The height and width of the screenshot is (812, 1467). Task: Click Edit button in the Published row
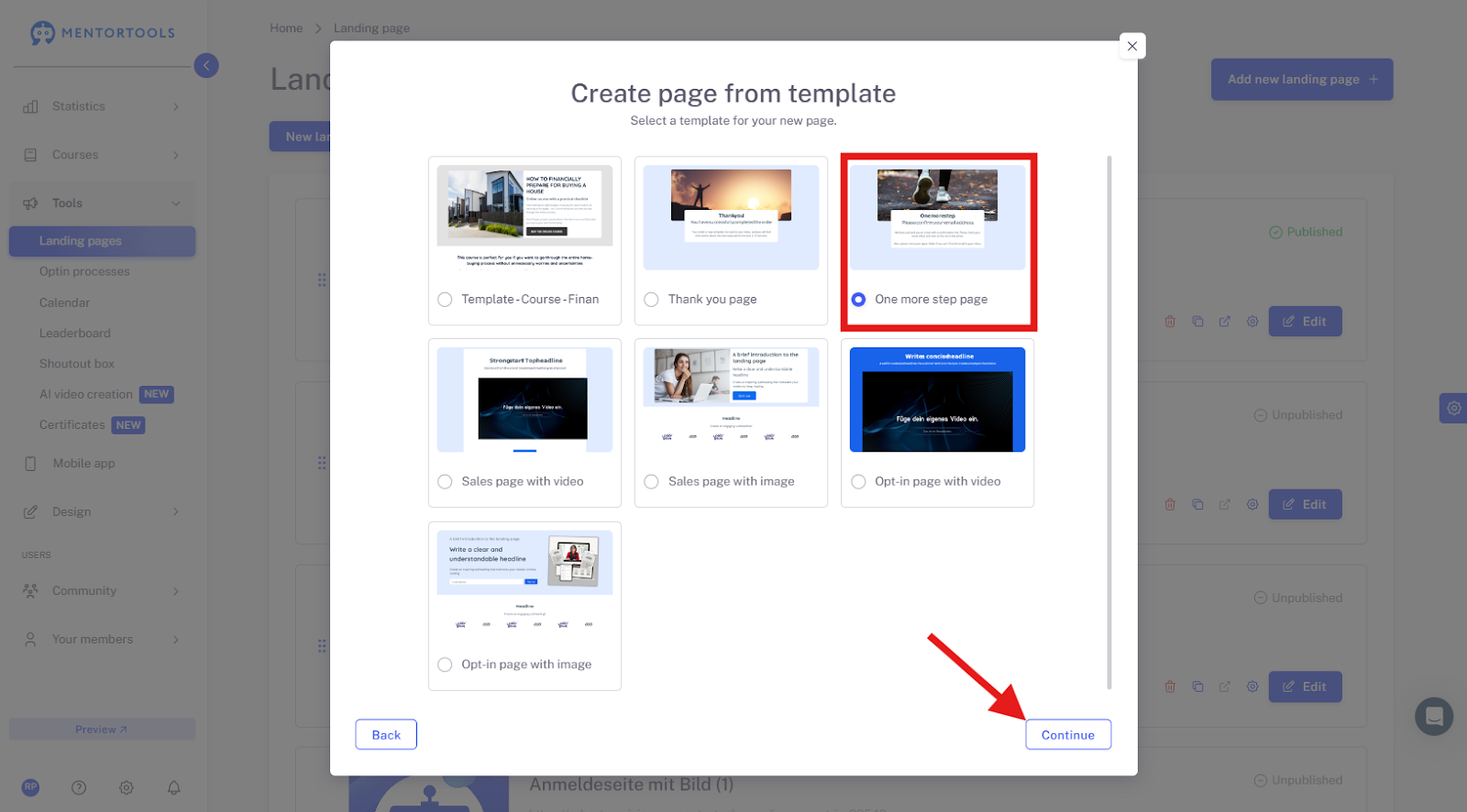[x=1305, y=322]
